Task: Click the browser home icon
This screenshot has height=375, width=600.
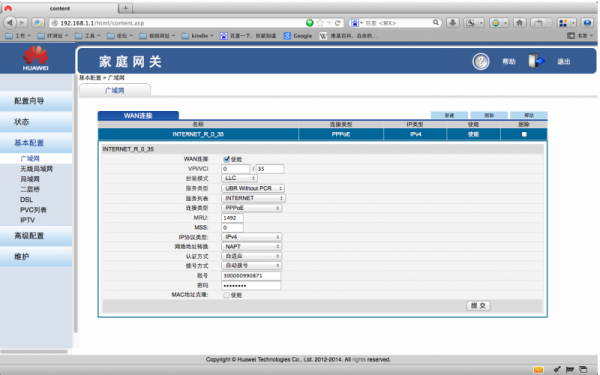Action: click(519, 23)
